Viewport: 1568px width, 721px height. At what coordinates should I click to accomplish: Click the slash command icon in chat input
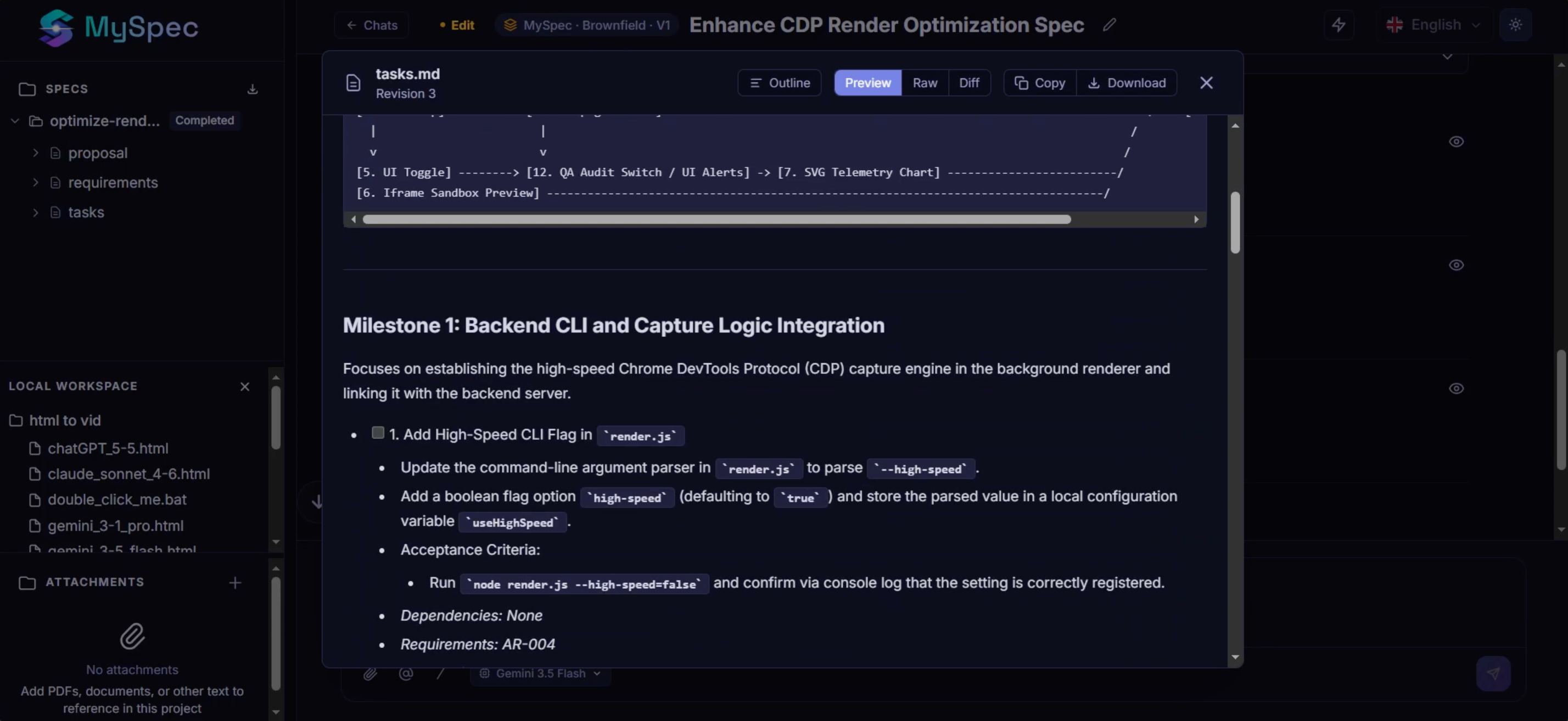pyautogui.click(x=441, y=674)
